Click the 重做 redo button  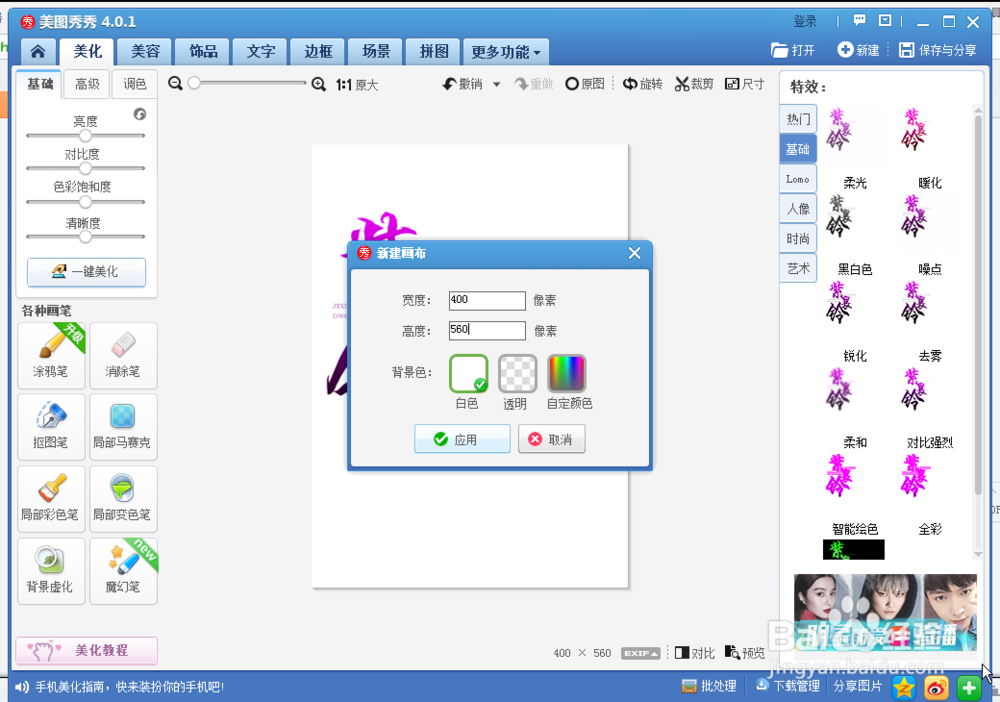[x=534, y=84]
